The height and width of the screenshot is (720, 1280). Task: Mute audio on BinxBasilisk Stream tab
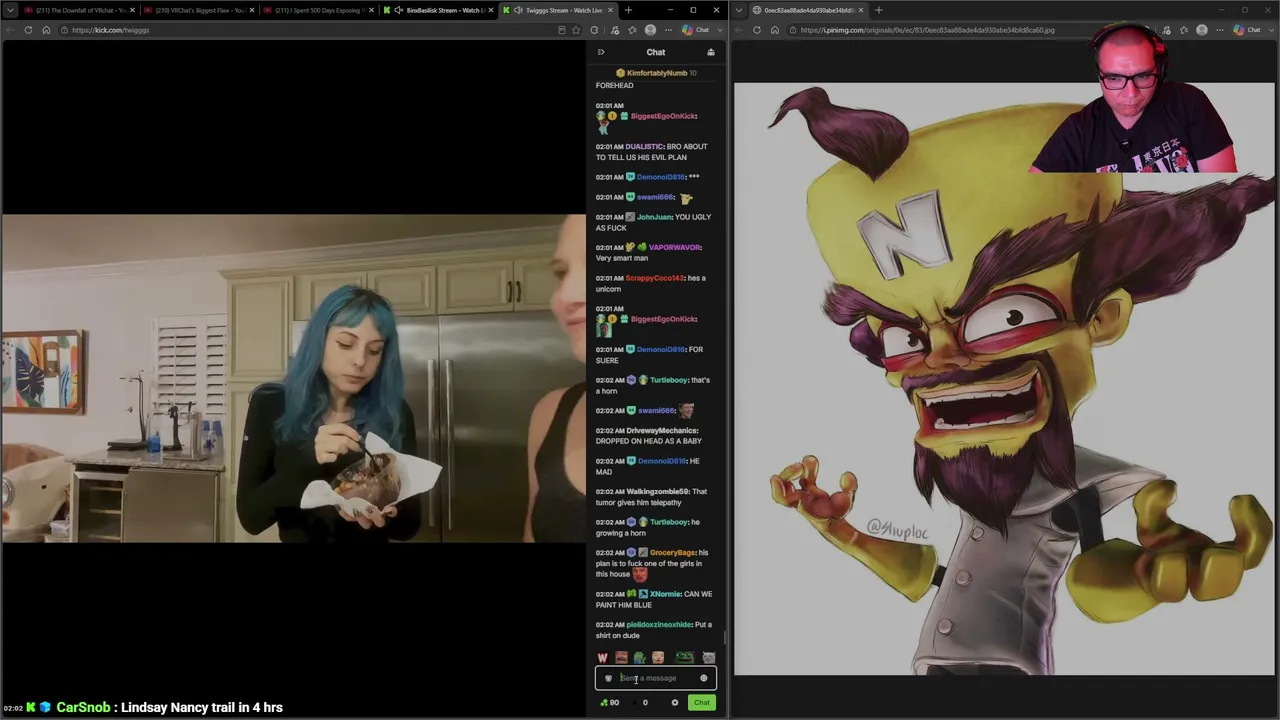tap(399, 10)
